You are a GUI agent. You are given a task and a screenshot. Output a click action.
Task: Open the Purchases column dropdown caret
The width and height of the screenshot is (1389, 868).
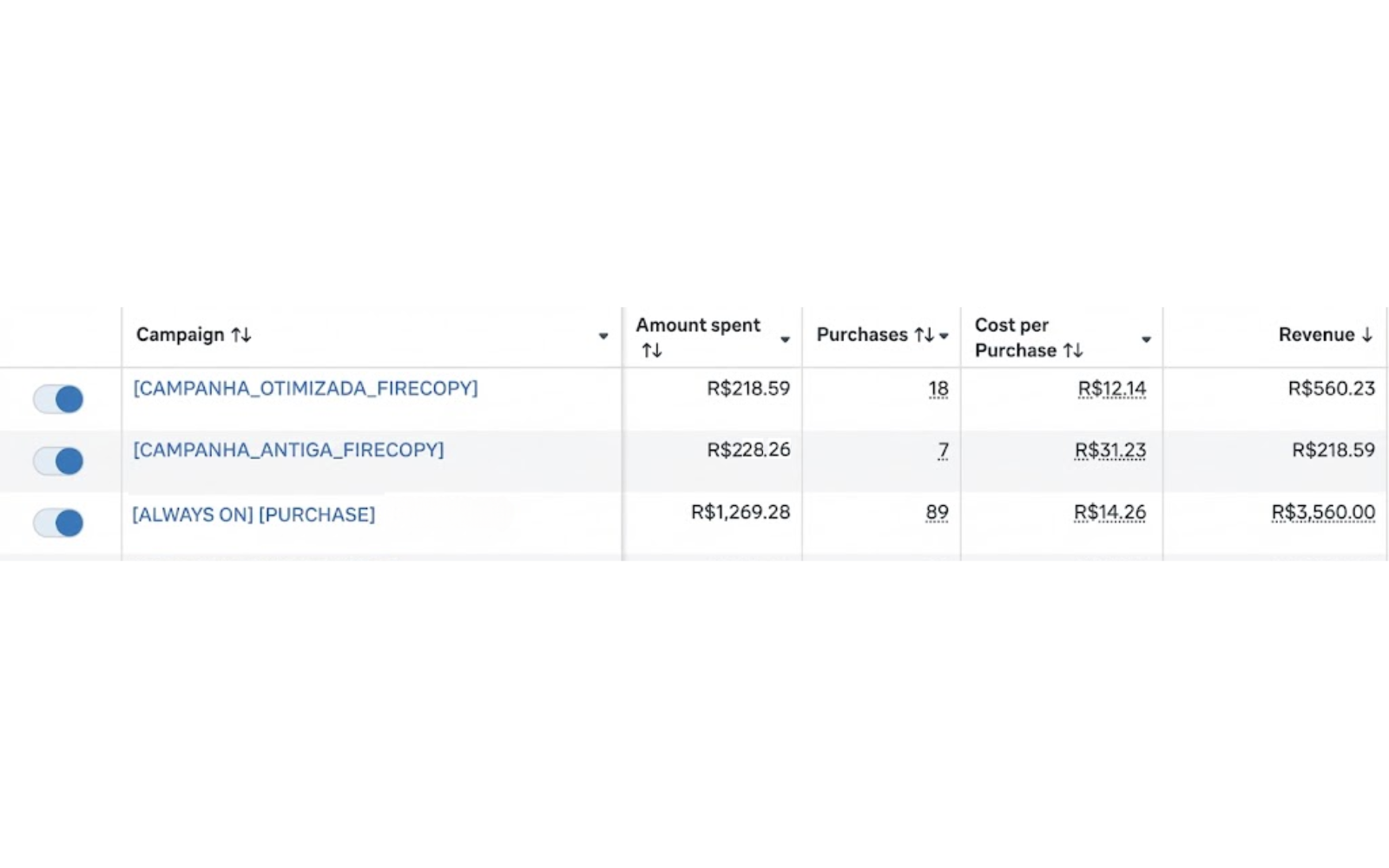pos(945,336)
